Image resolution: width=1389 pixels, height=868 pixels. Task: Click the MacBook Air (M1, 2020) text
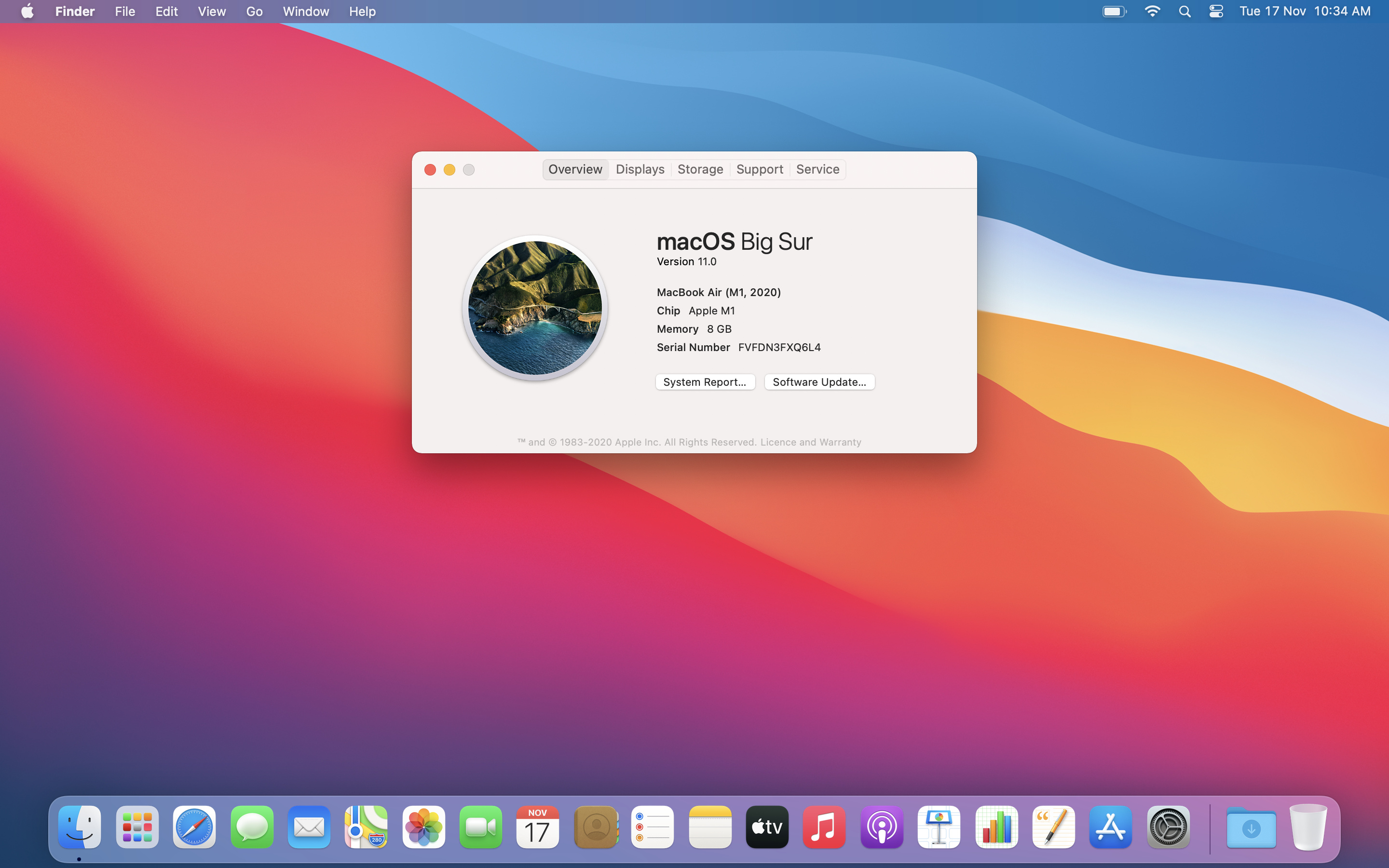719,292
